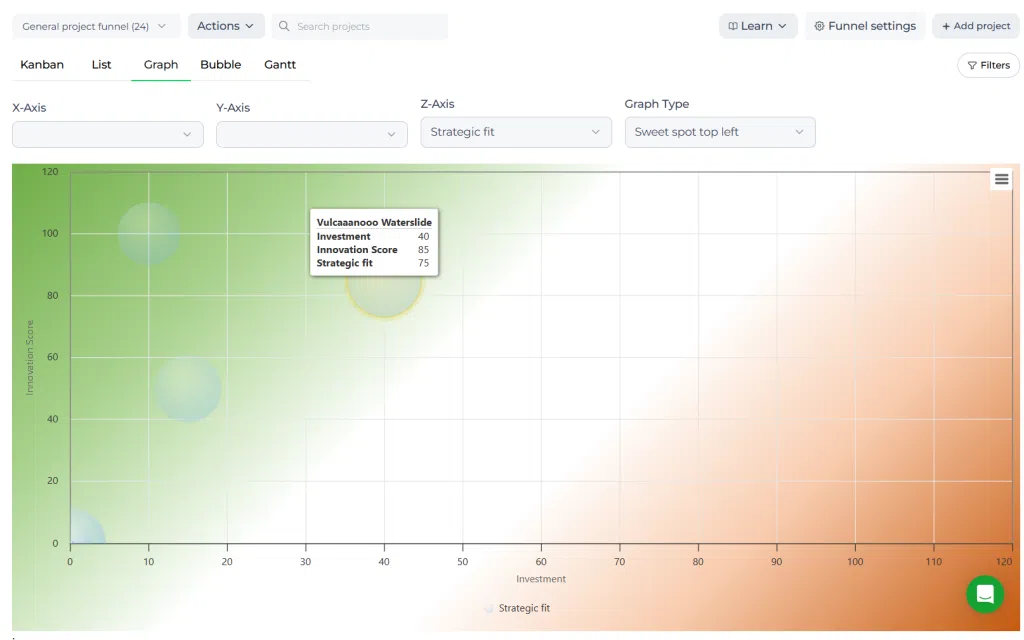Open the green chat support widget
This screenshot has height=640, width=1024.
point(985,594)
